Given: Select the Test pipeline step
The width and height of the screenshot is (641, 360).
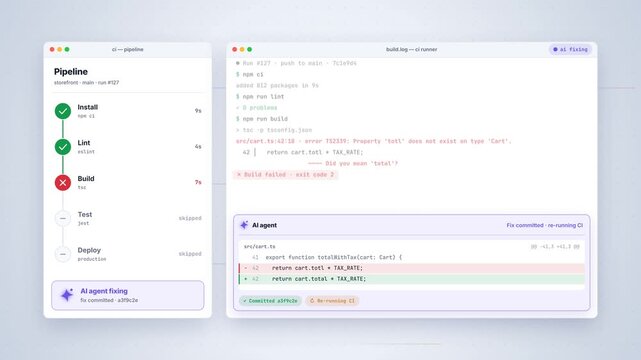Looking at the screenshot, I should (128, 218).
